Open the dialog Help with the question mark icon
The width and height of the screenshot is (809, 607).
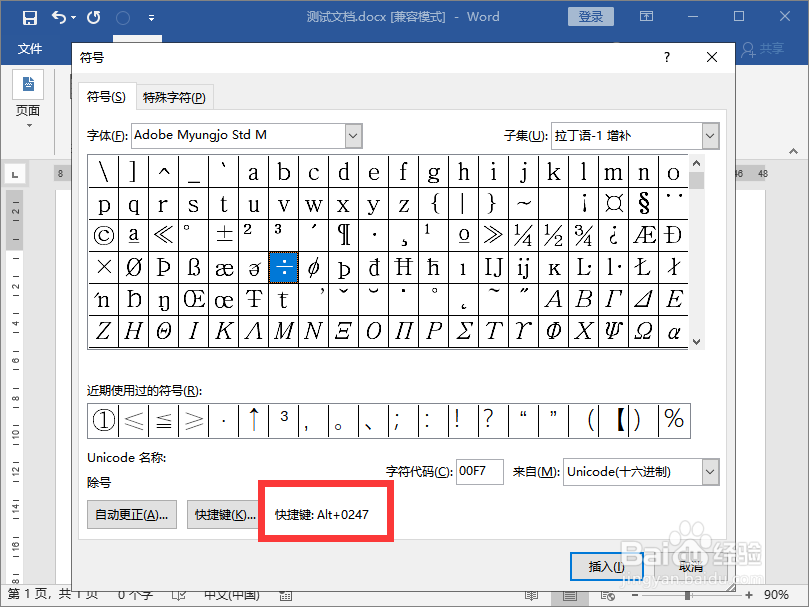click(666, 57)
